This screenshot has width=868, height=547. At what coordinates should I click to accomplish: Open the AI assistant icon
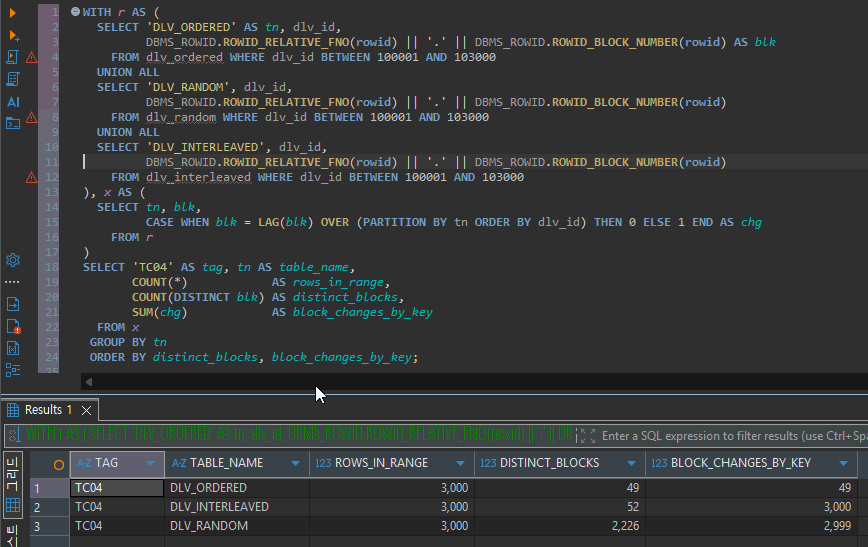pyautogui.click(x=13, y=102)
